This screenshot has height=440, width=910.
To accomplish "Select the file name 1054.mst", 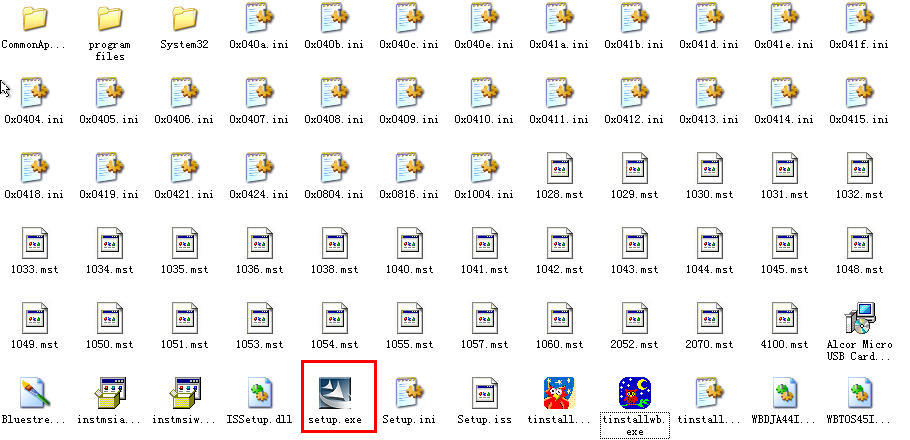I will point(334,344).
